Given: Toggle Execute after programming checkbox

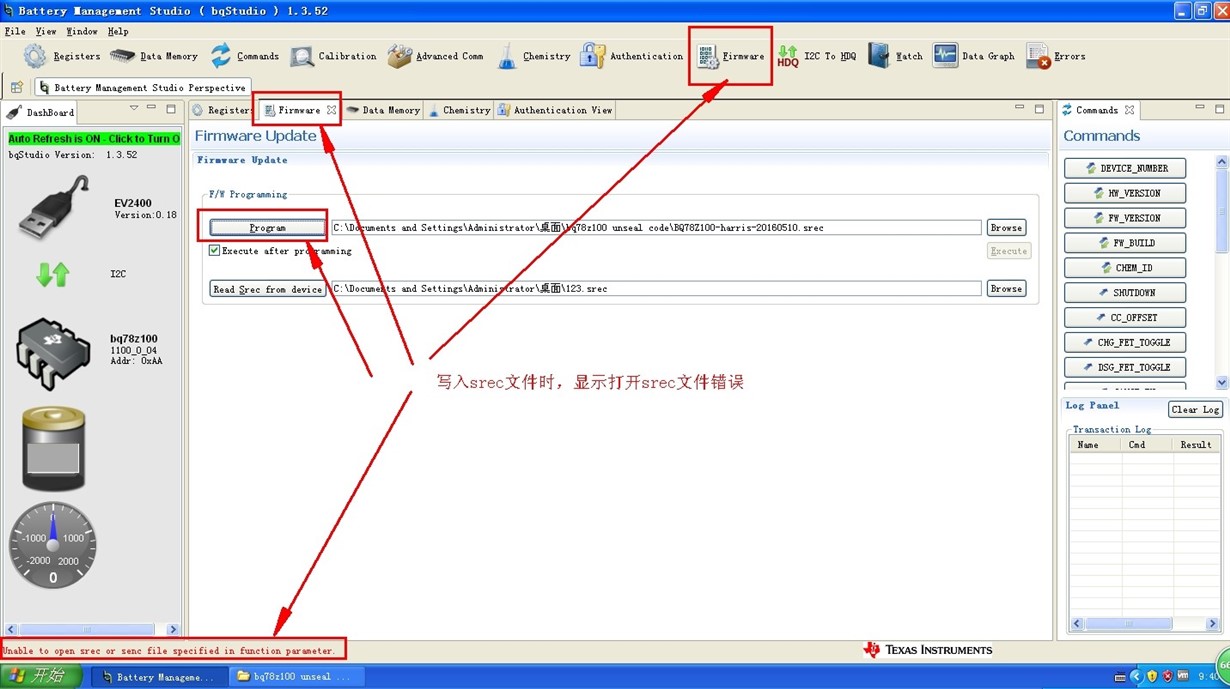Looking at the screenshot, I should [214, 251].
